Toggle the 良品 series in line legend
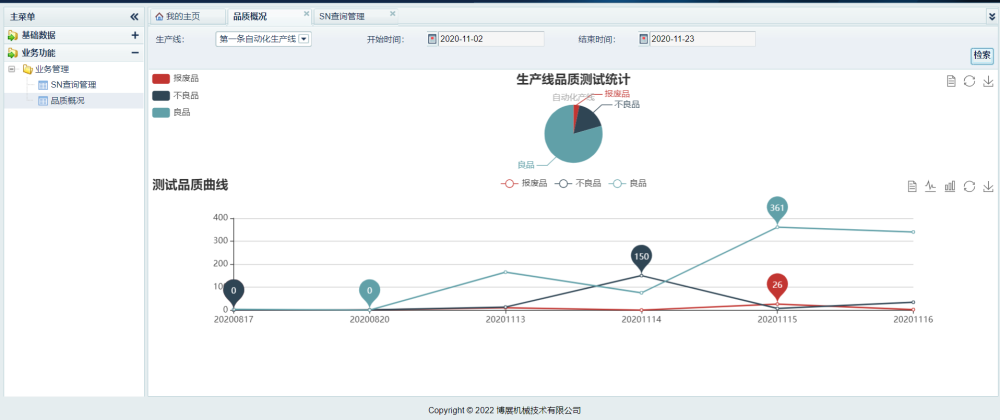1000x420 pixels. click(x=628, y=184)
